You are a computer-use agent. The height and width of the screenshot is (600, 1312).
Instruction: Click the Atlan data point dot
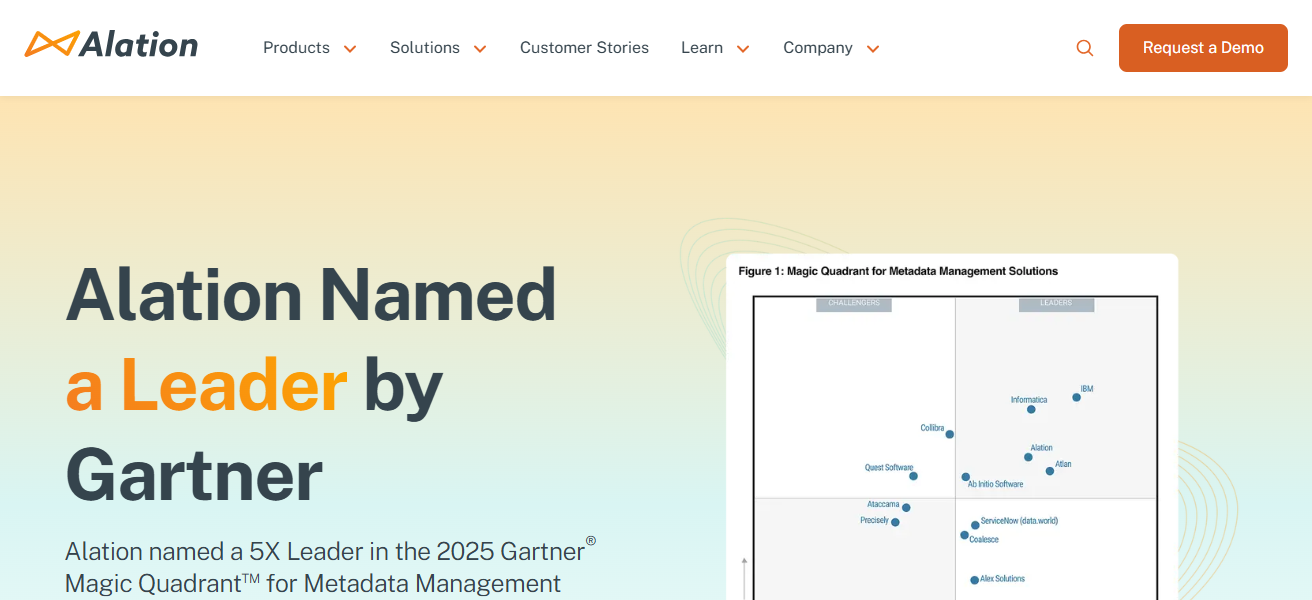(x=1049, y=471)
